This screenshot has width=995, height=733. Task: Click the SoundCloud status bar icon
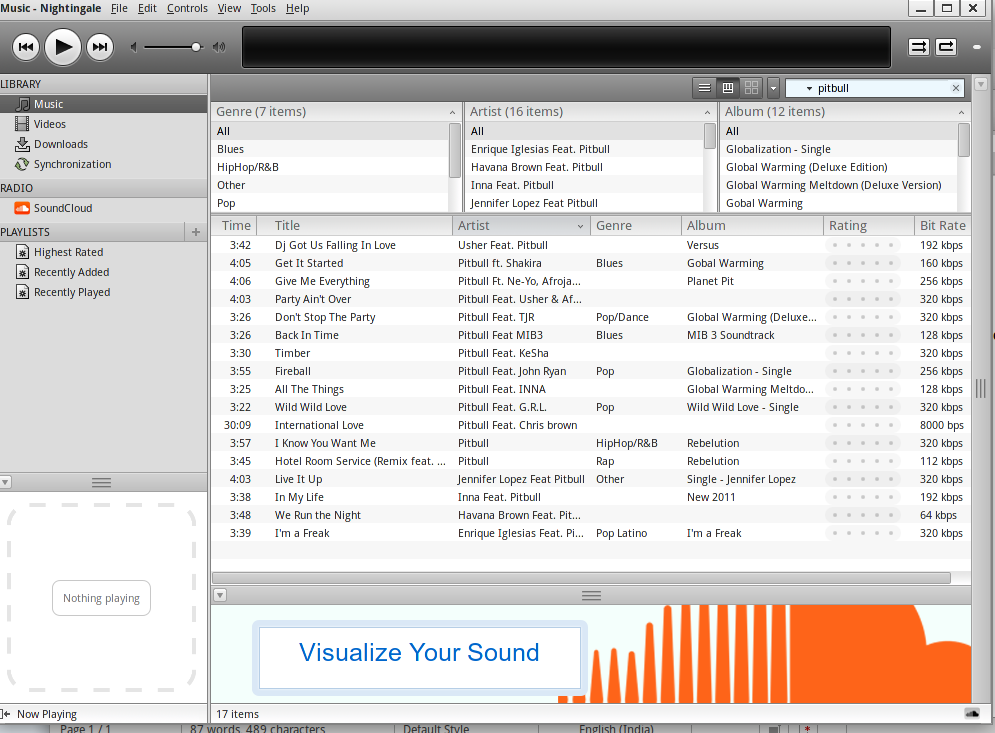tap(972, 713)
